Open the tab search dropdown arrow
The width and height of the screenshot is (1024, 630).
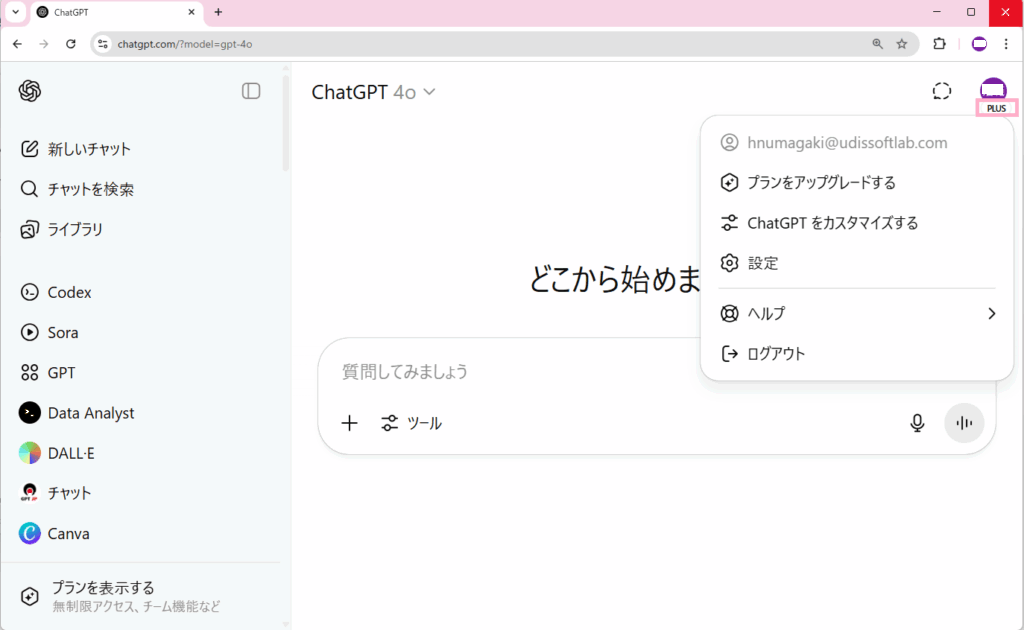click(16, 12)
